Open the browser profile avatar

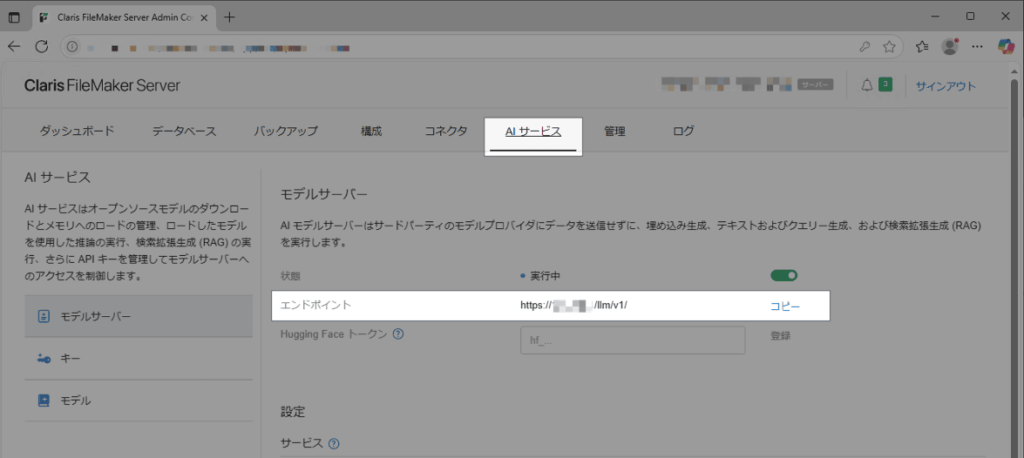pyautogui.click(x=950, y=46)
